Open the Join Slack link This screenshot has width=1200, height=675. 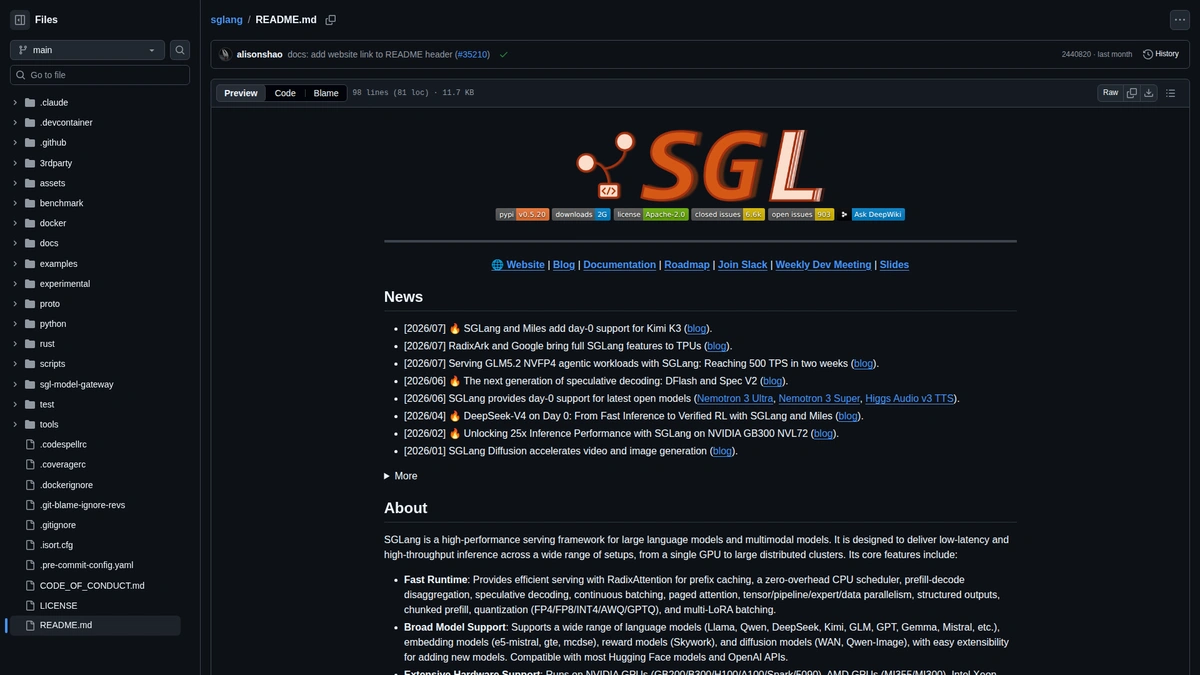[x=743, y=265]
